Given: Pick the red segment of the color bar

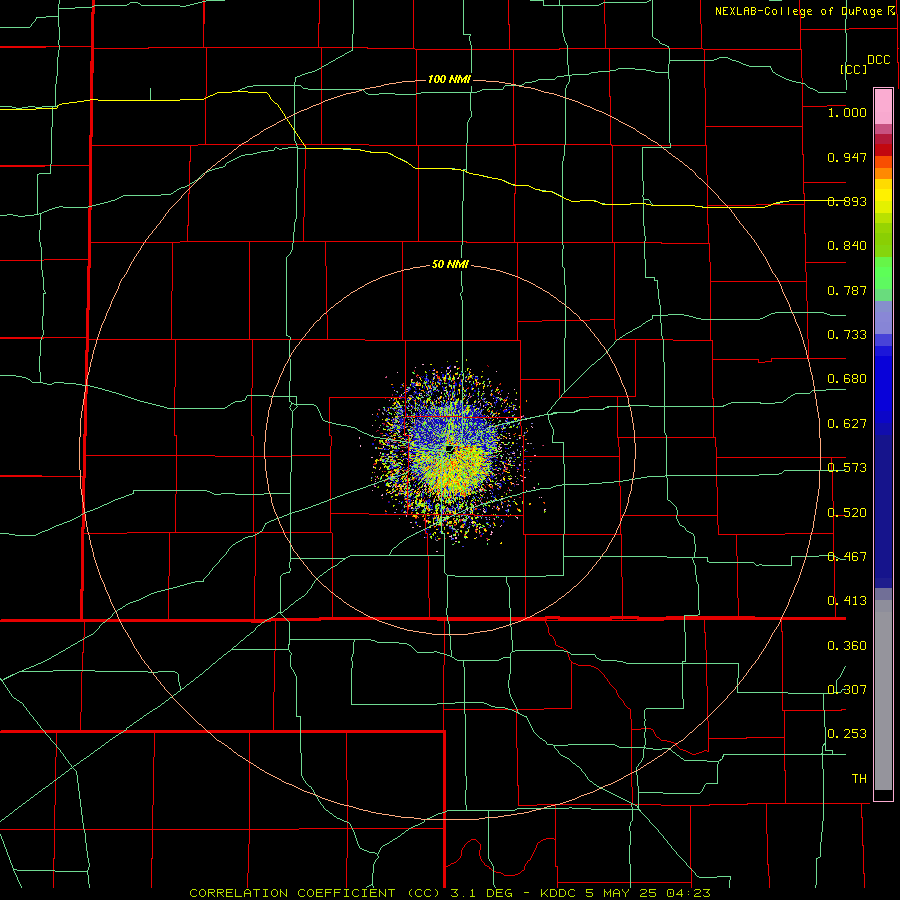Looking at the screenshot, I should click(883, 150).
